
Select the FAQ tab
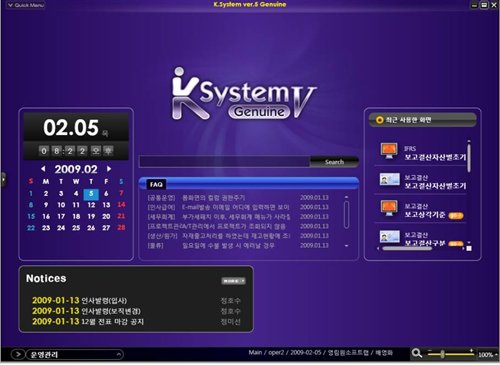click(x=156, y=184)
